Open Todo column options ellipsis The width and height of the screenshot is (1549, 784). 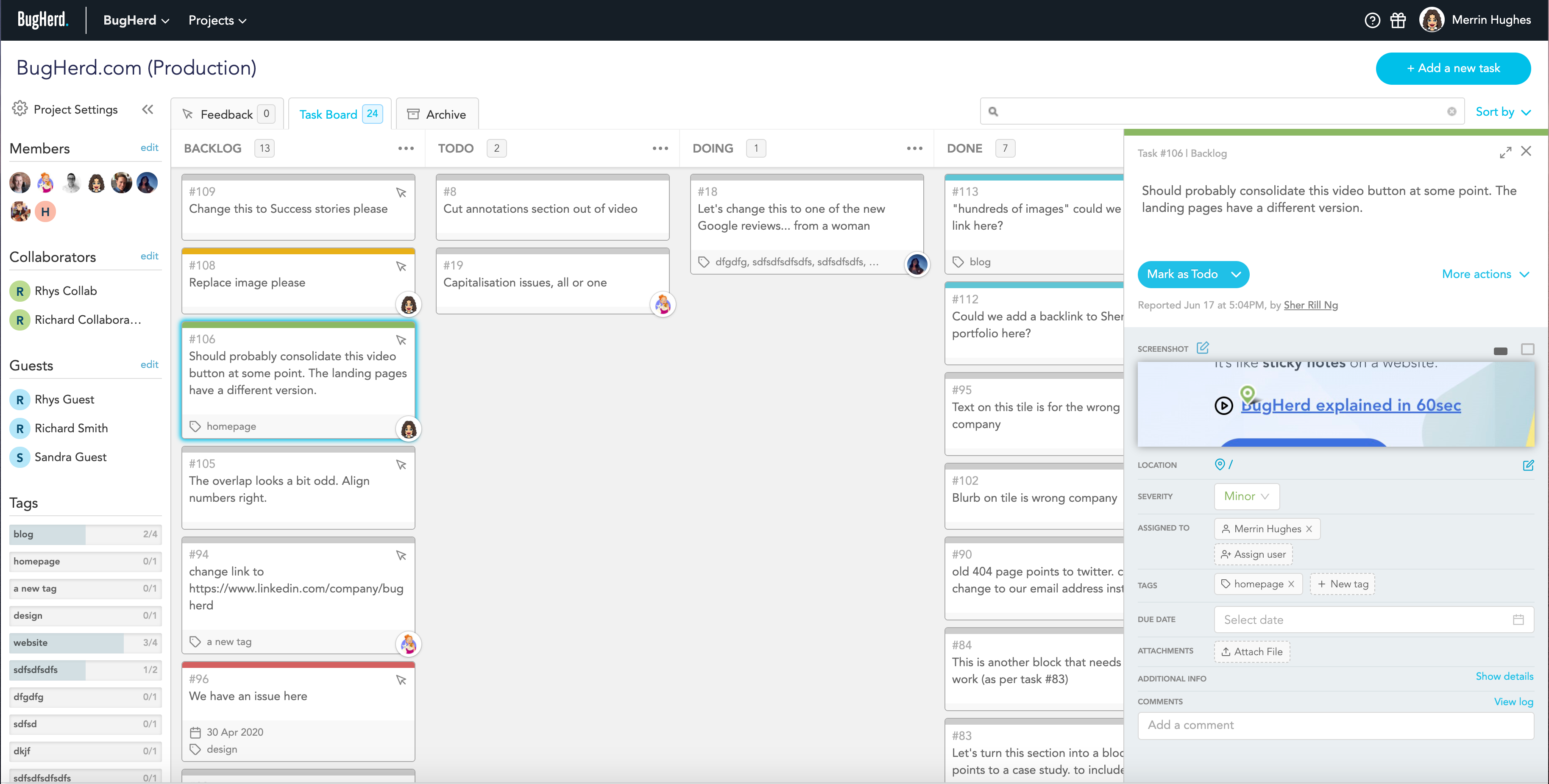coord(660,148)
